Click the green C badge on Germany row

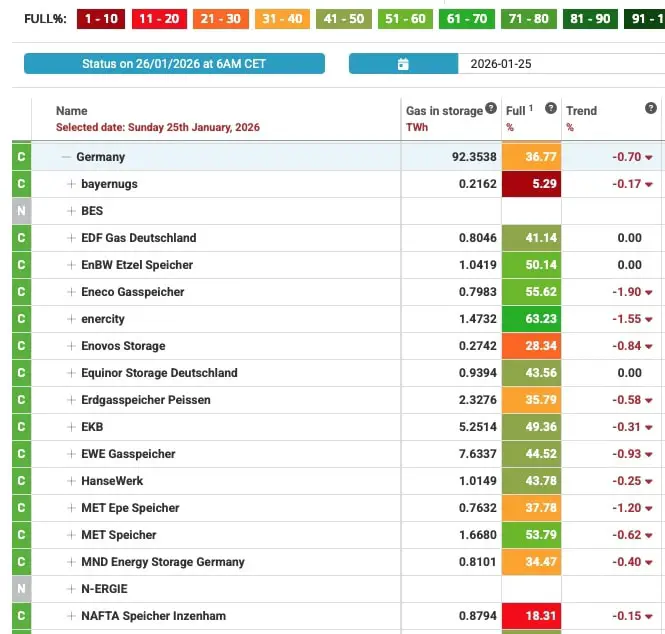21,157
